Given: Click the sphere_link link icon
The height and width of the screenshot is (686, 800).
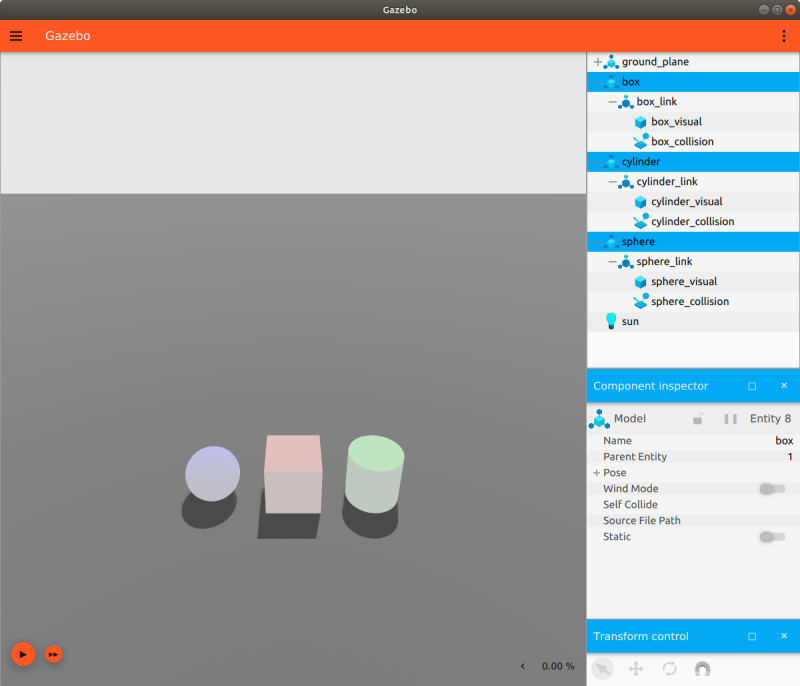Looking at the screenshot, I should coord(626,262).
